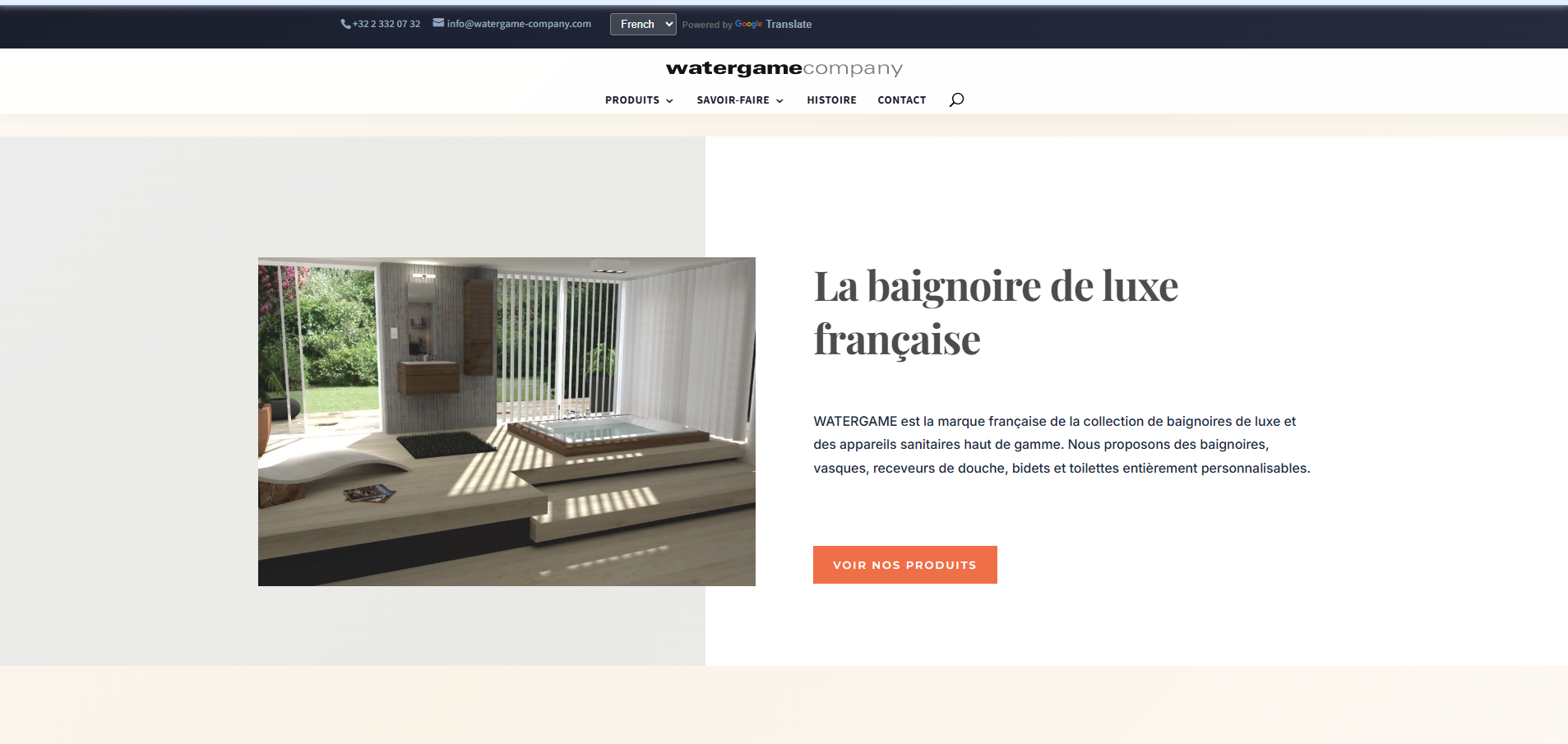Click the bathroom showroom image
1568x744 pixels.
pyautogui.click(x=506, y=421)
